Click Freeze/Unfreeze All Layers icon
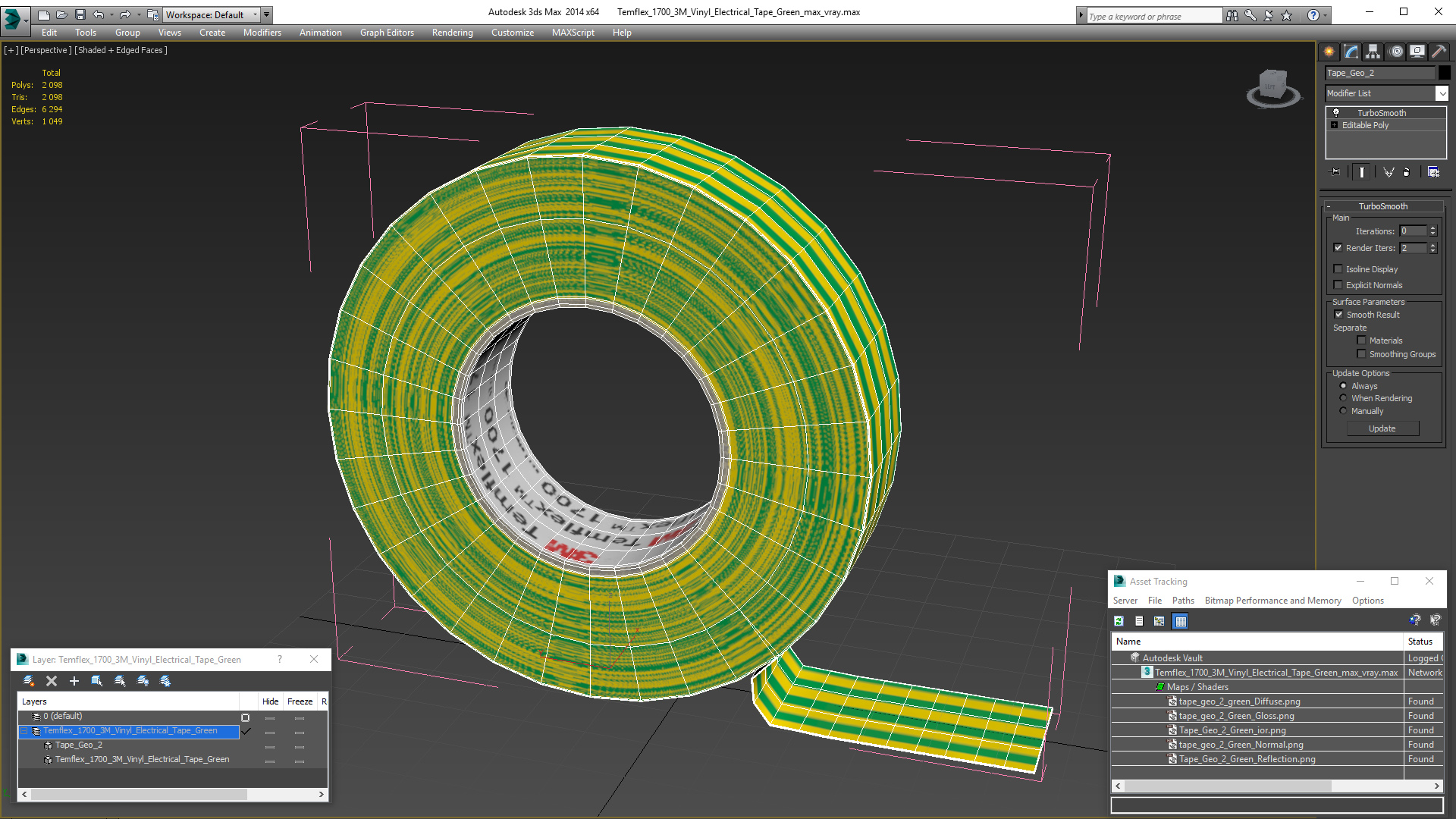This screenshot has height=819, width=1456. point(165,681)
